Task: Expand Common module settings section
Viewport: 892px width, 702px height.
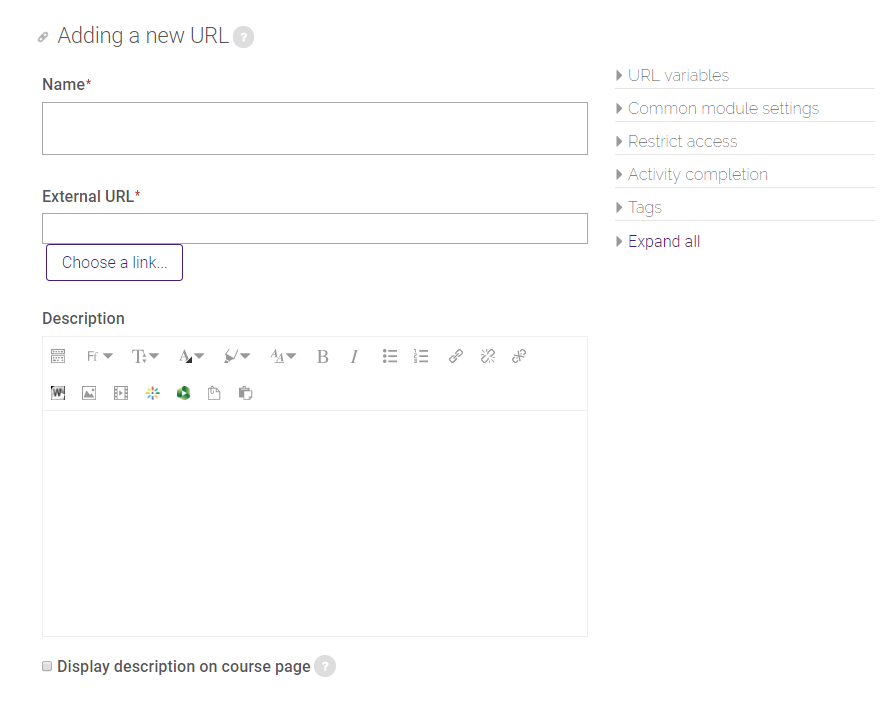Action: point(717,108)
